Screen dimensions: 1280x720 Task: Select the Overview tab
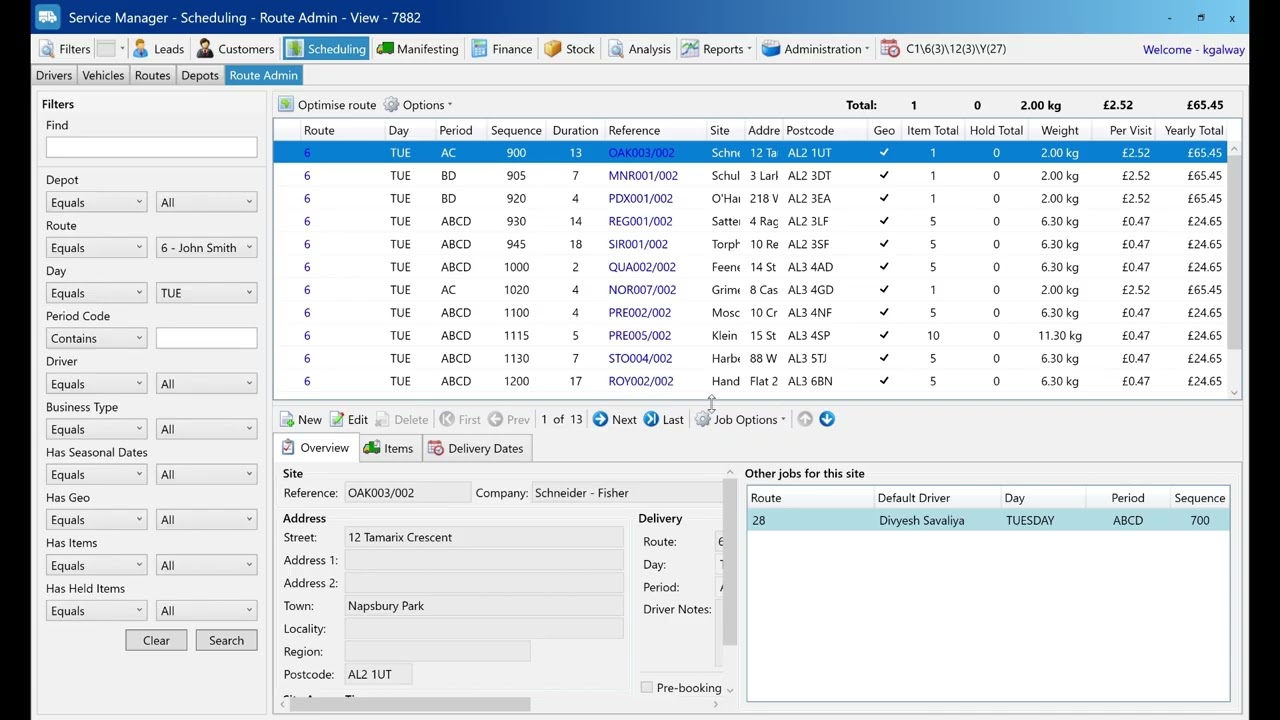315,449
